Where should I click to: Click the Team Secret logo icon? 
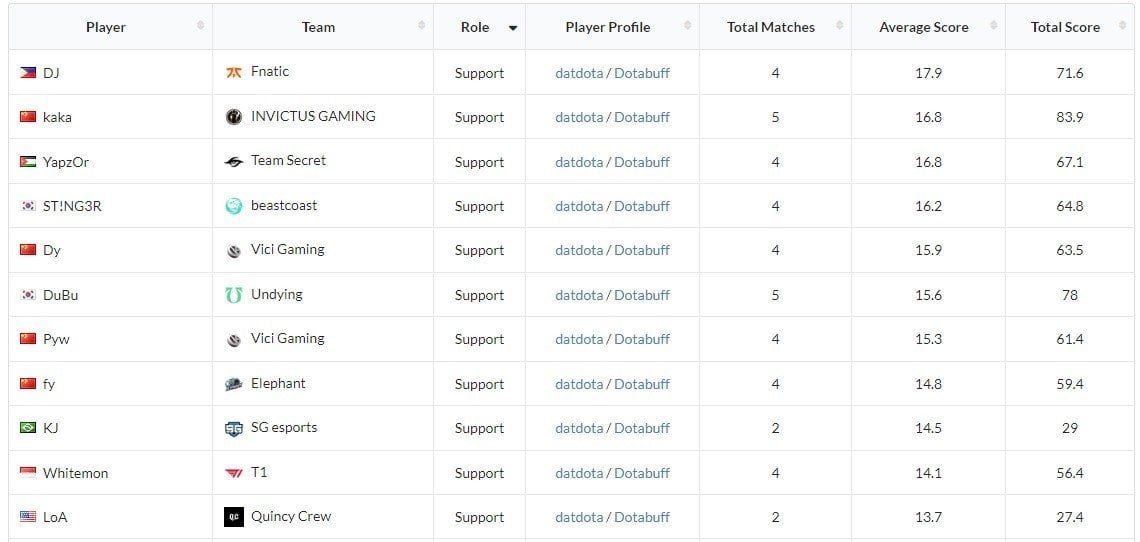pos(233,162)
